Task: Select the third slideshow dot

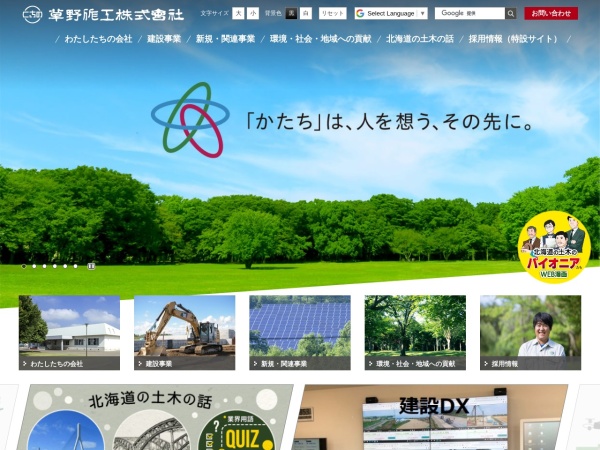Action: [44, 266]
